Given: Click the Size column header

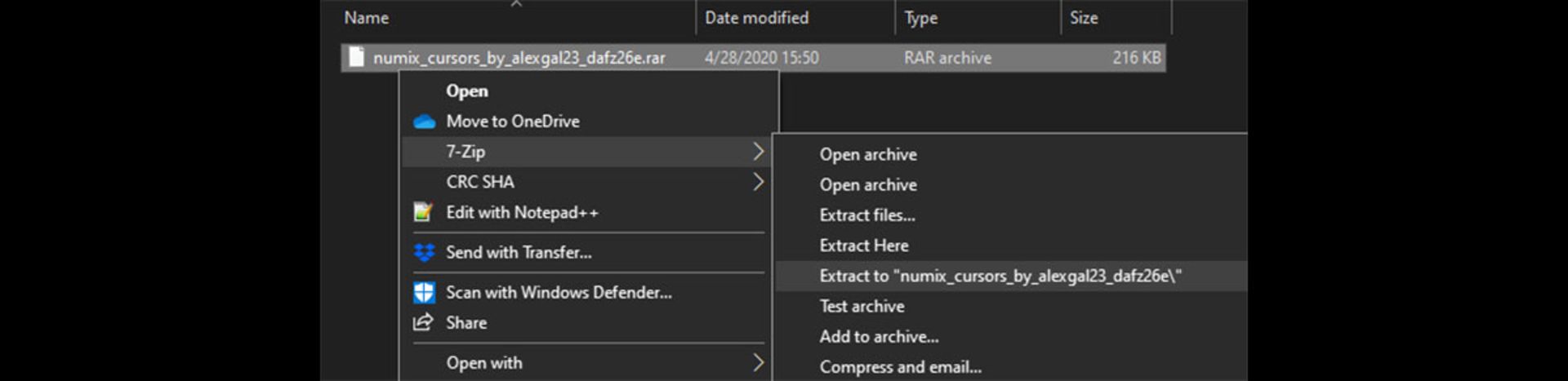Looking at the screenshot, I should (x=1084, y=18).
